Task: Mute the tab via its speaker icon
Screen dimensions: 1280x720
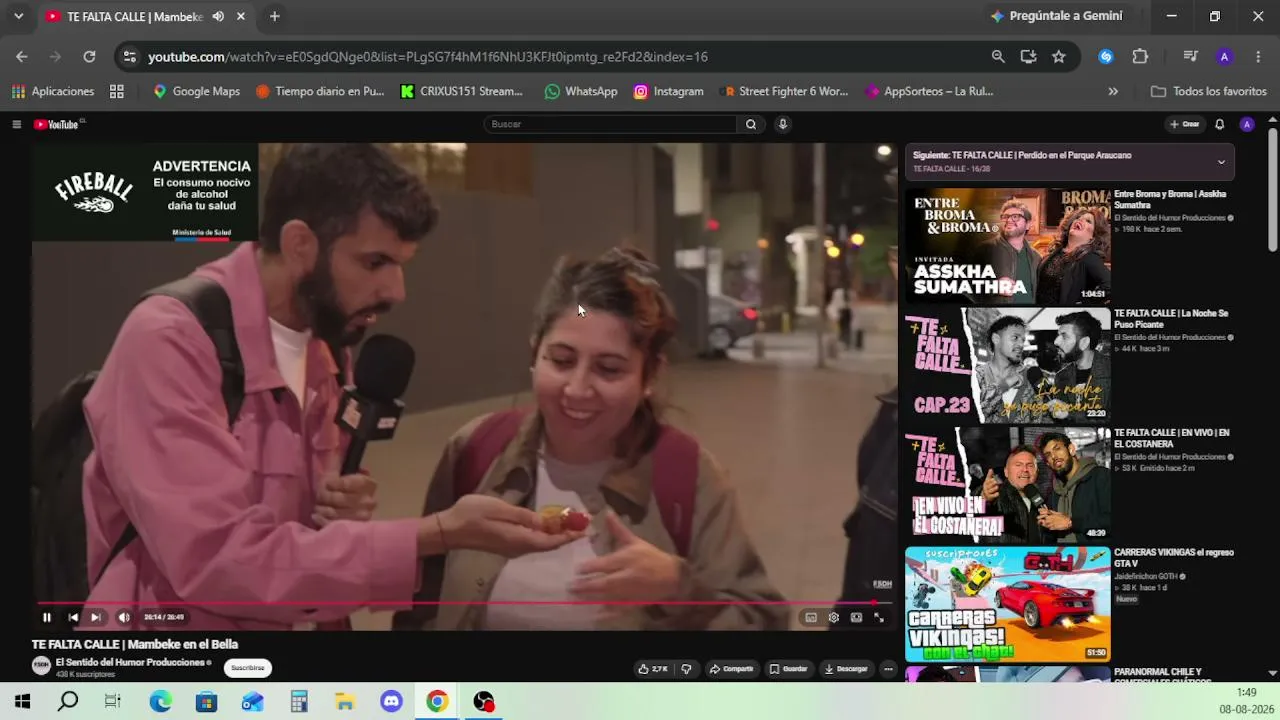Action: click(x=218, y=16)
